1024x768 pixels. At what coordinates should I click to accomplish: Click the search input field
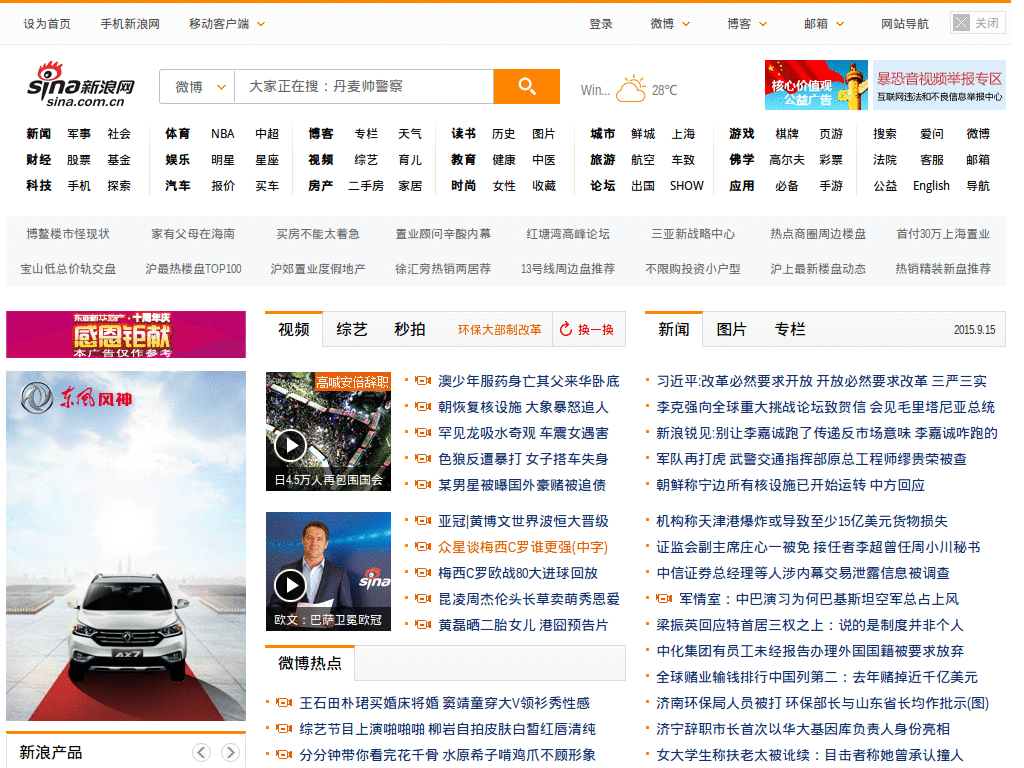(364, 86)
